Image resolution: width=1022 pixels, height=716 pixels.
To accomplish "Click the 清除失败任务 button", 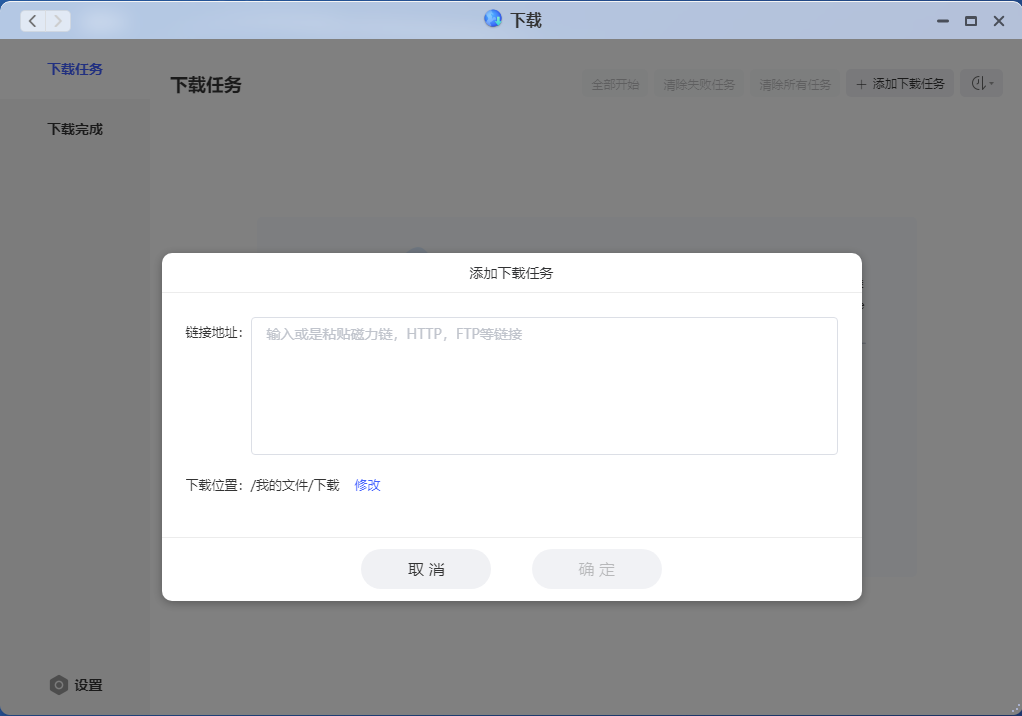I will click(699, 84).
